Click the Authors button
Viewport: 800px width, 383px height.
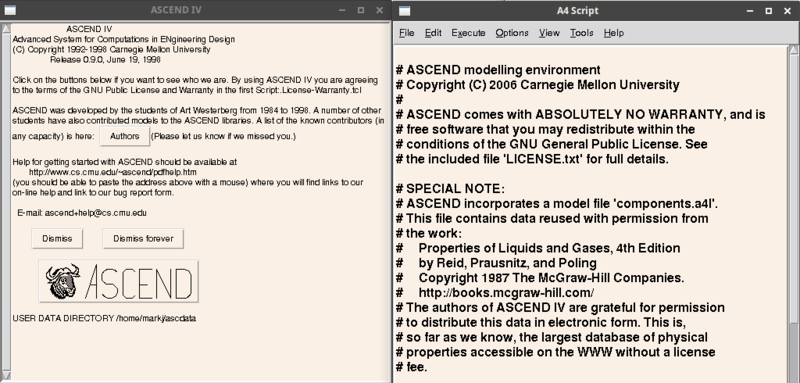[124, 136]
